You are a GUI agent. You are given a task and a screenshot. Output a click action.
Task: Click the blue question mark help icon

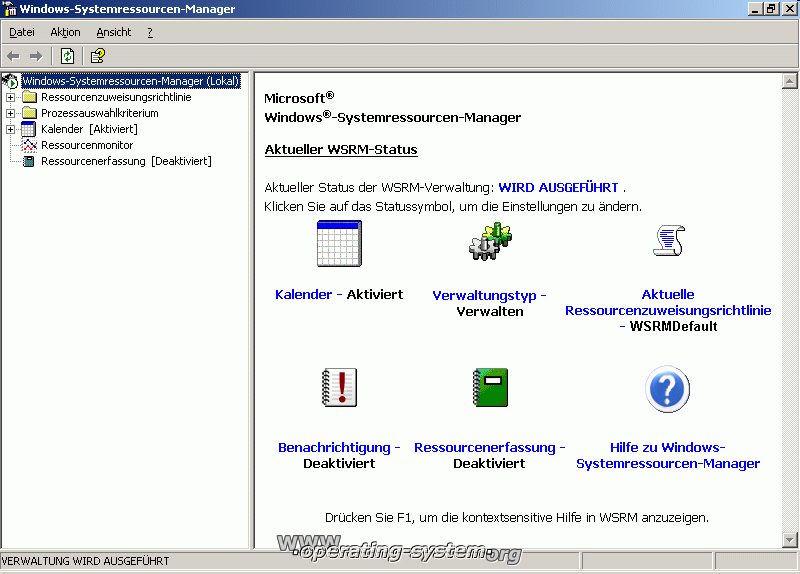(x=667, y=389)
